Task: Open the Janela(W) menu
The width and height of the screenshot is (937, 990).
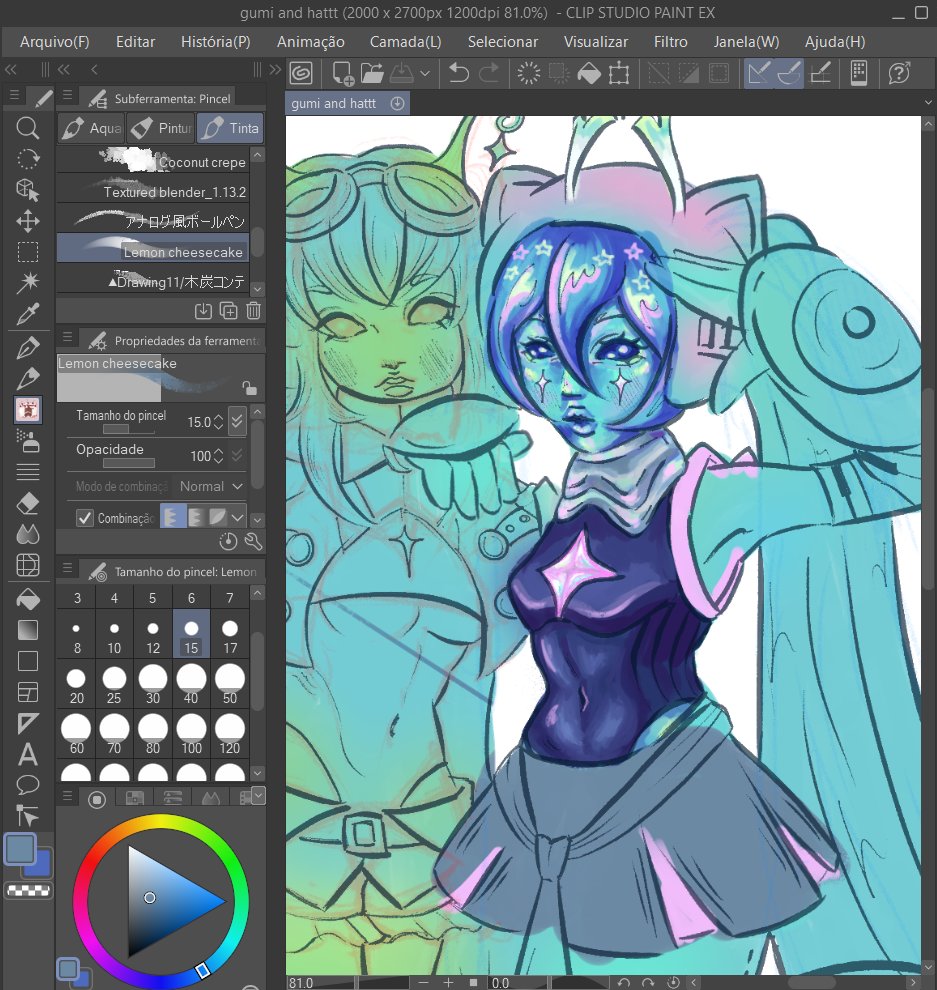Action: pyautogui.click(x=746, y=42)
